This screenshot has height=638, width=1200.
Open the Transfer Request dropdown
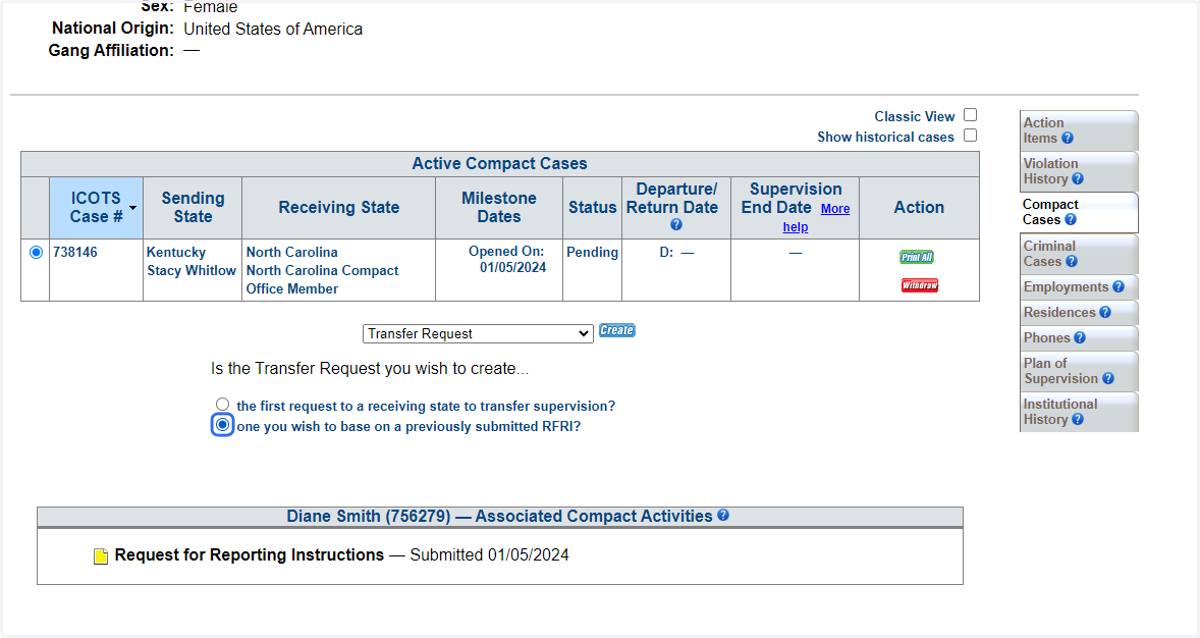click(478, 334)
